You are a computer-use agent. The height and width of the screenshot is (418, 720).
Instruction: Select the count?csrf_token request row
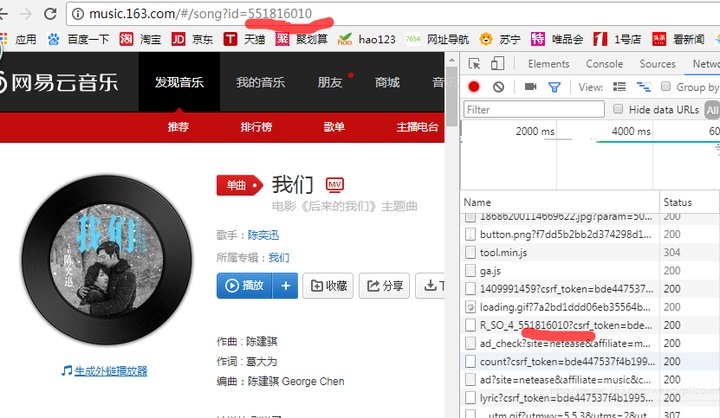pyautogui.click(x=590, y=362)
